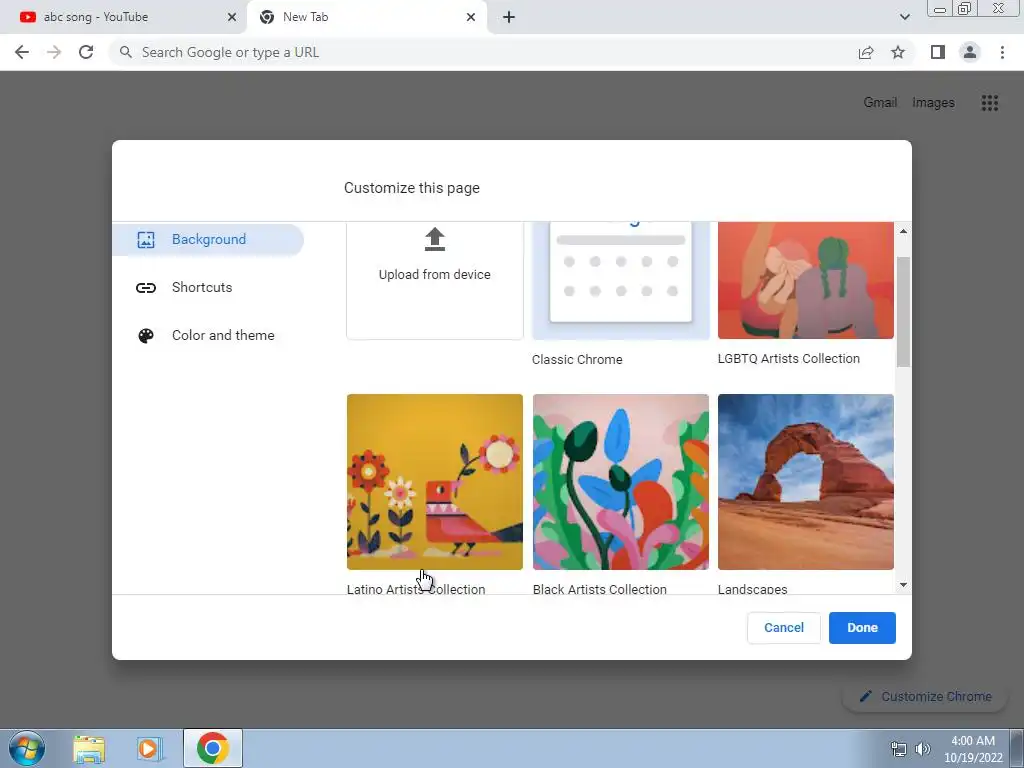Open the volume speaker tray icon
The height and width of the screenshot is (768, 1024).
pyautogui.click(x=923, y=749)
